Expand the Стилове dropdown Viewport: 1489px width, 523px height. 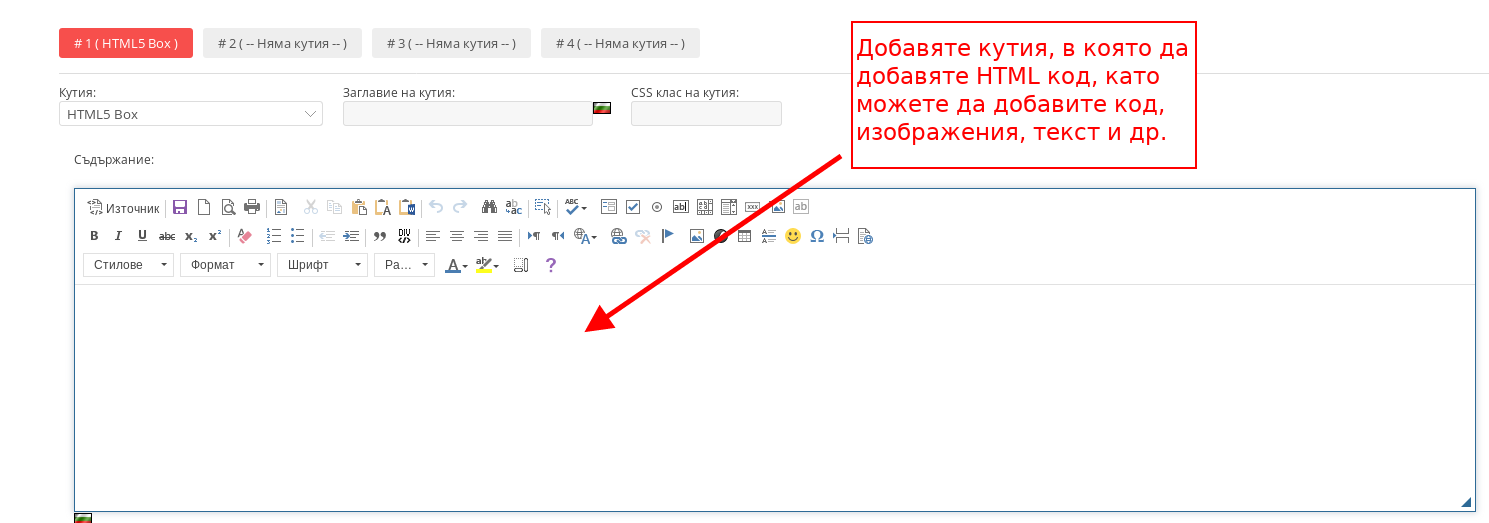point(128,265)
